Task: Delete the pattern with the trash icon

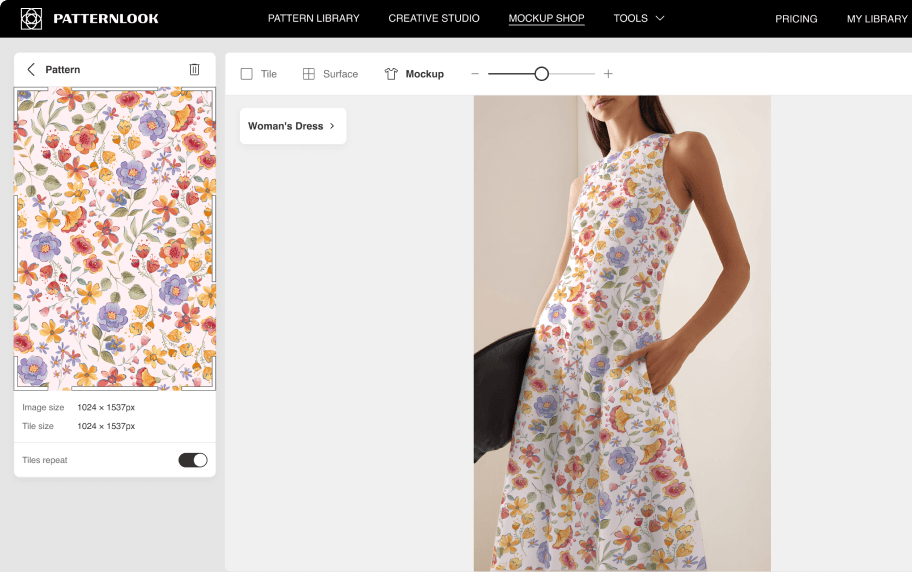Action: (x=194, y=70)
